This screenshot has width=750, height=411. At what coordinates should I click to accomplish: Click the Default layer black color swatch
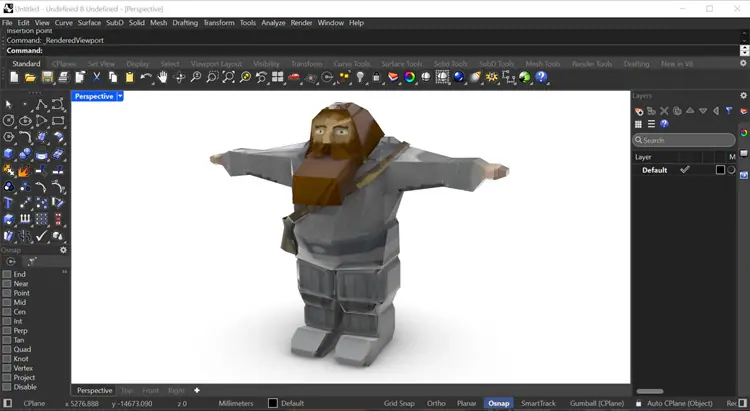click(x=720, y=170)
